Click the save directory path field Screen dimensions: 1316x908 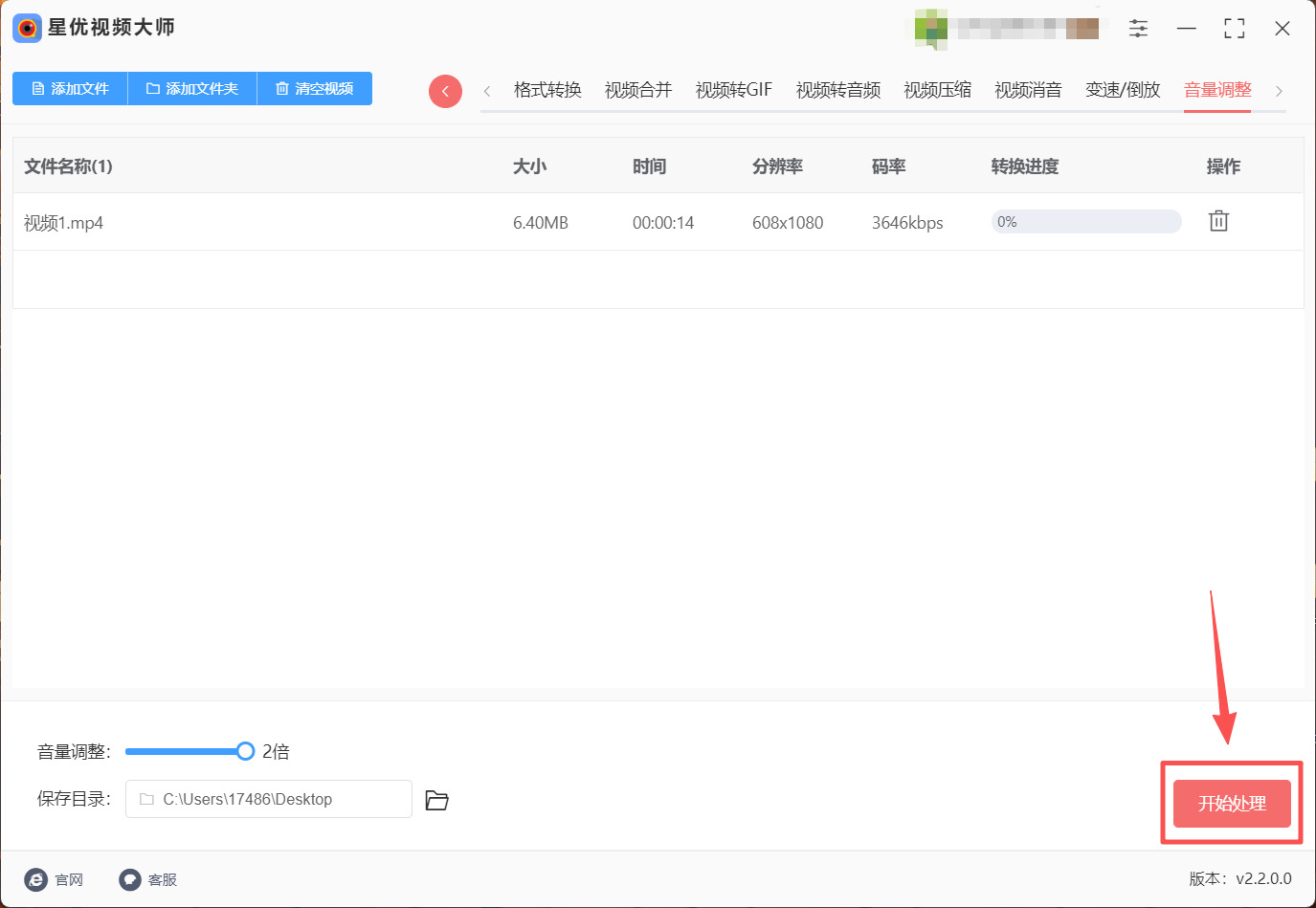pyautogui.click(x=269, y=799)
